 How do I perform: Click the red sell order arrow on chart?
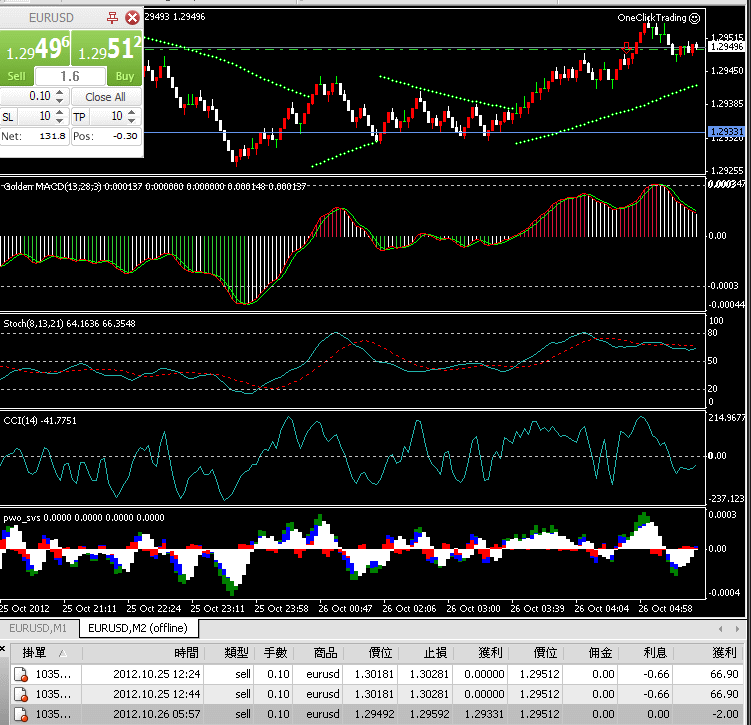click(626, 48)
